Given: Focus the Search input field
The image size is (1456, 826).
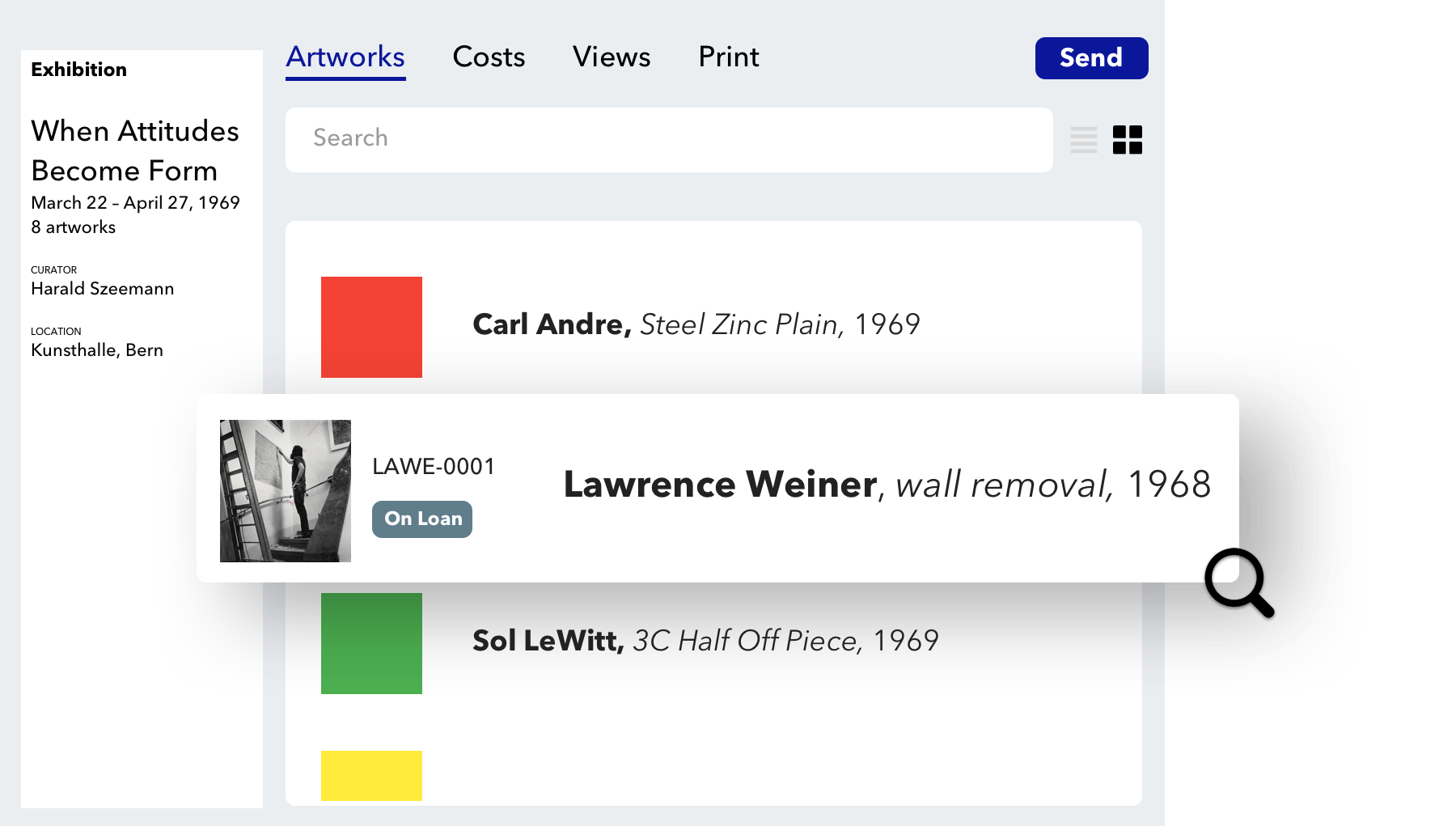Looking at the screenshot, I should pyautogui.click(x=669, y=140).
